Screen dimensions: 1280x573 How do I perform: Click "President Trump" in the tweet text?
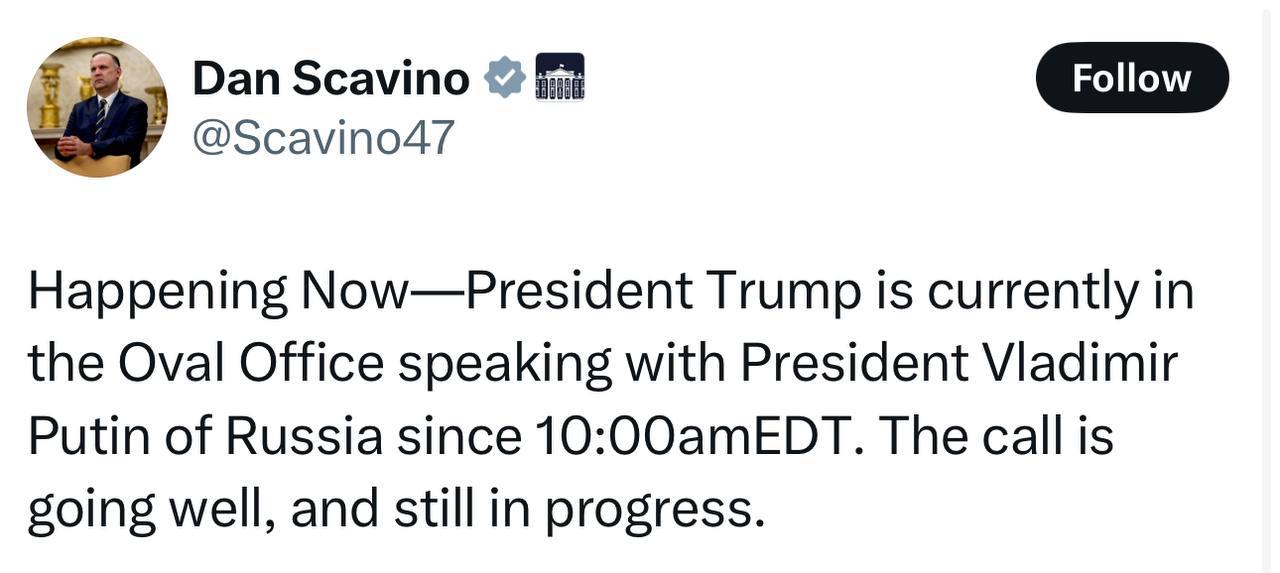click(x=663, y=292)
